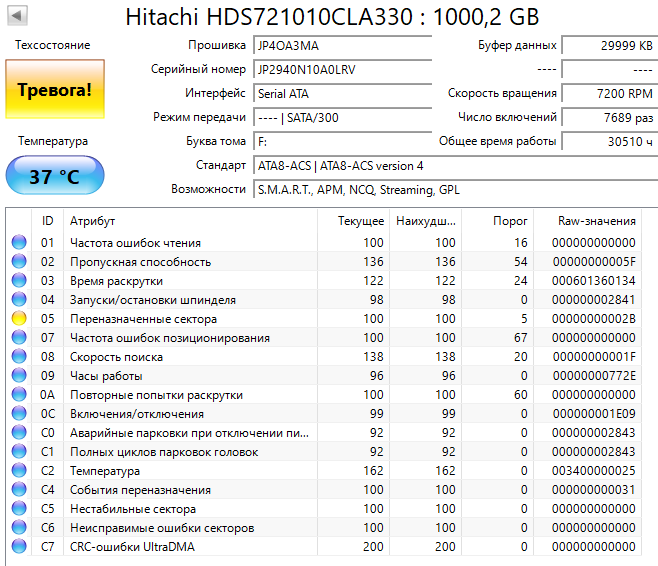Image resolution: width=658 pixels, height=566 pixels.
Task: Click raw value 000000001E09
Action: click(594, 414)
